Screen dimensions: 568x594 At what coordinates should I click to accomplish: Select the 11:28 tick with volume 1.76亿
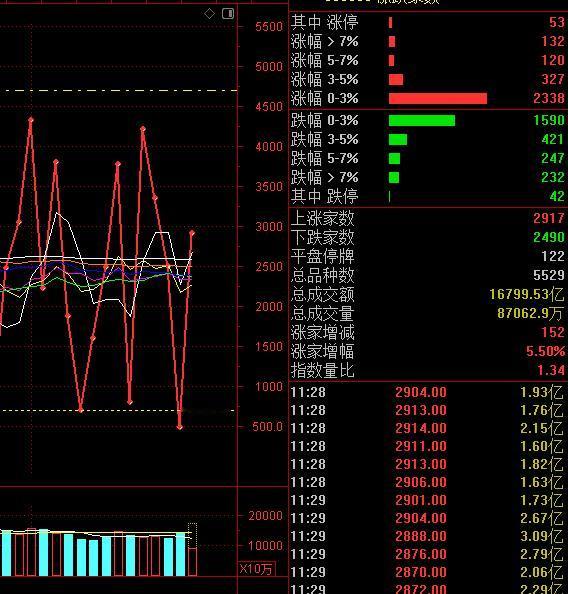(428, 410)
